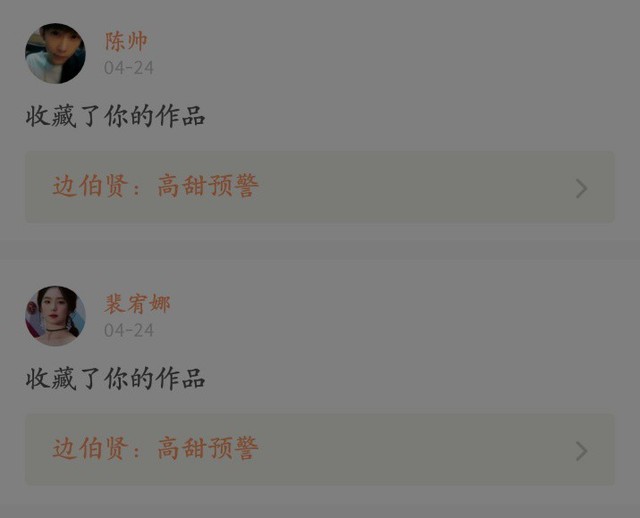Tap the 陈帅 username link

click(x=126, y=42)
